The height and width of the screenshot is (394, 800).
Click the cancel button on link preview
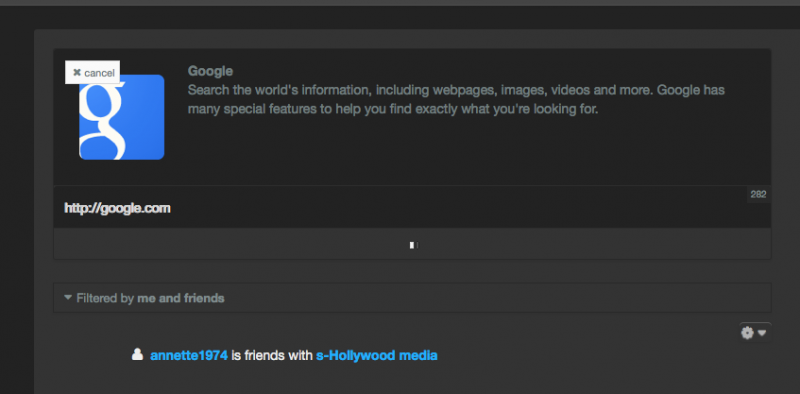point(93,72)
